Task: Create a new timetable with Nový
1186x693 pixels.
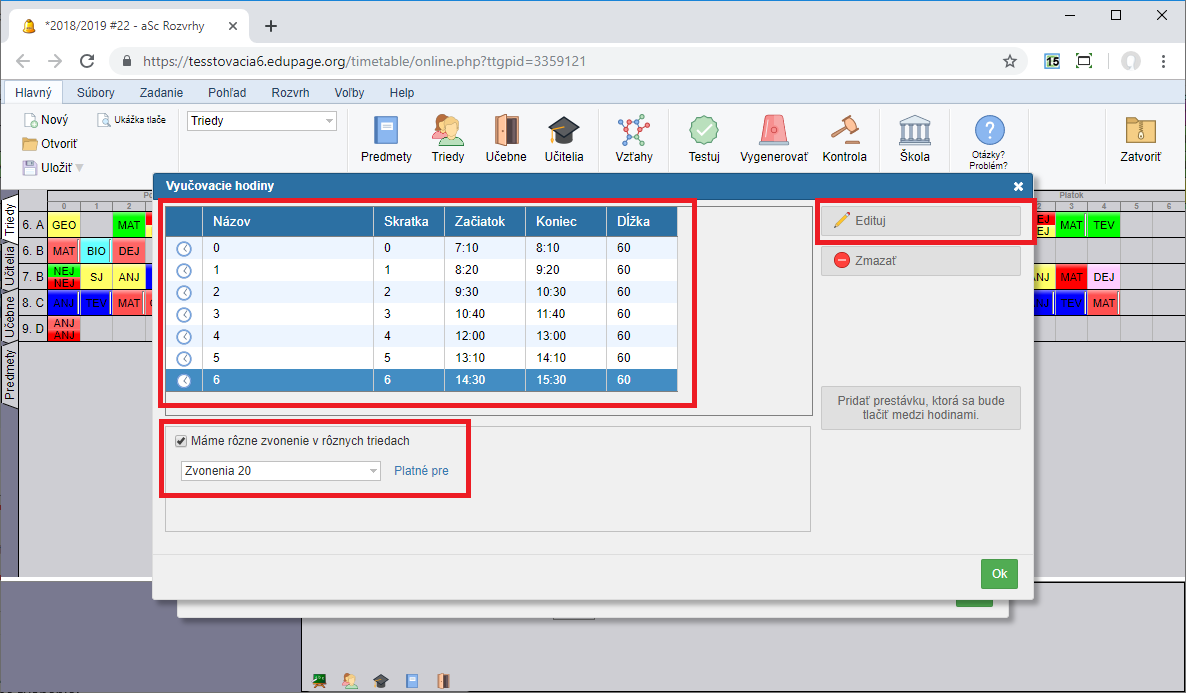Action: [x=46, y=120]
